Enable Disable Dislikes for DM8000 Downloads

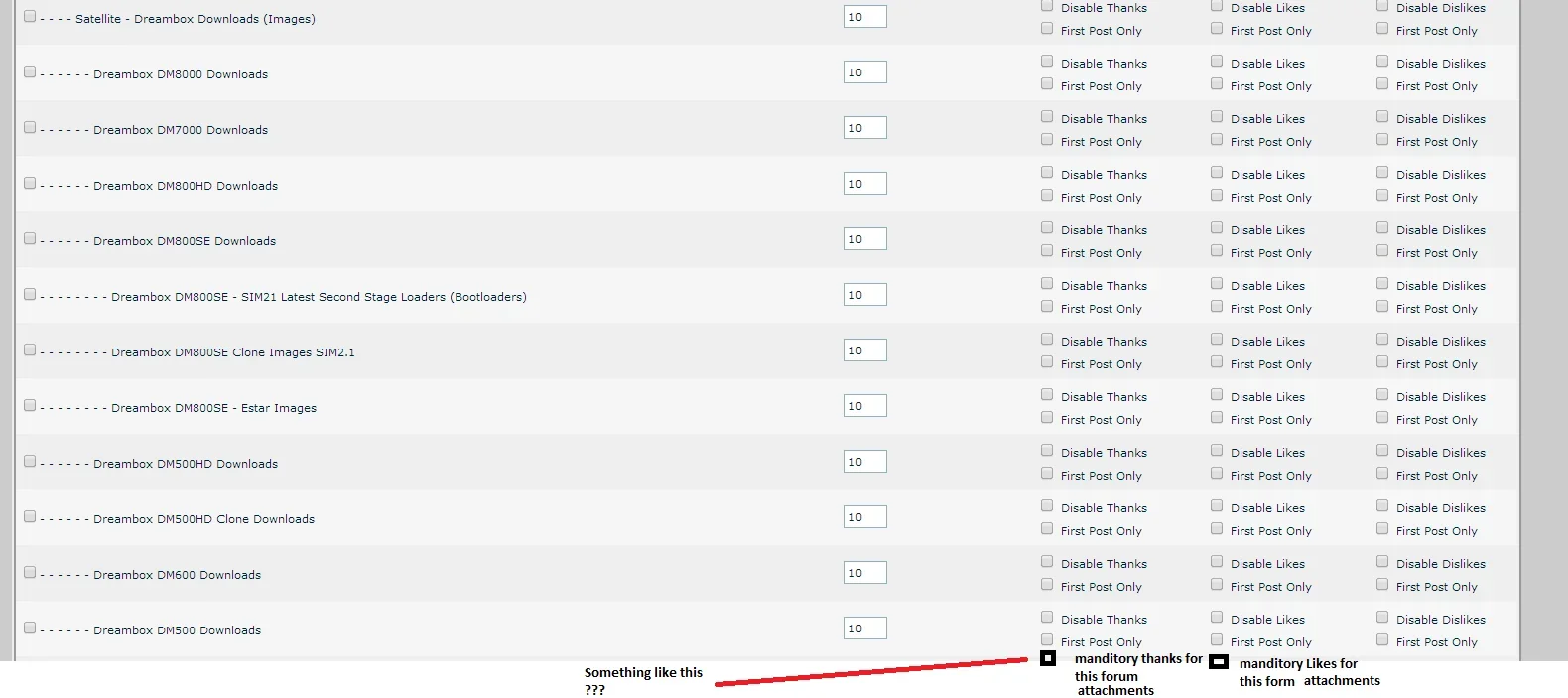tap(1382, 61)
